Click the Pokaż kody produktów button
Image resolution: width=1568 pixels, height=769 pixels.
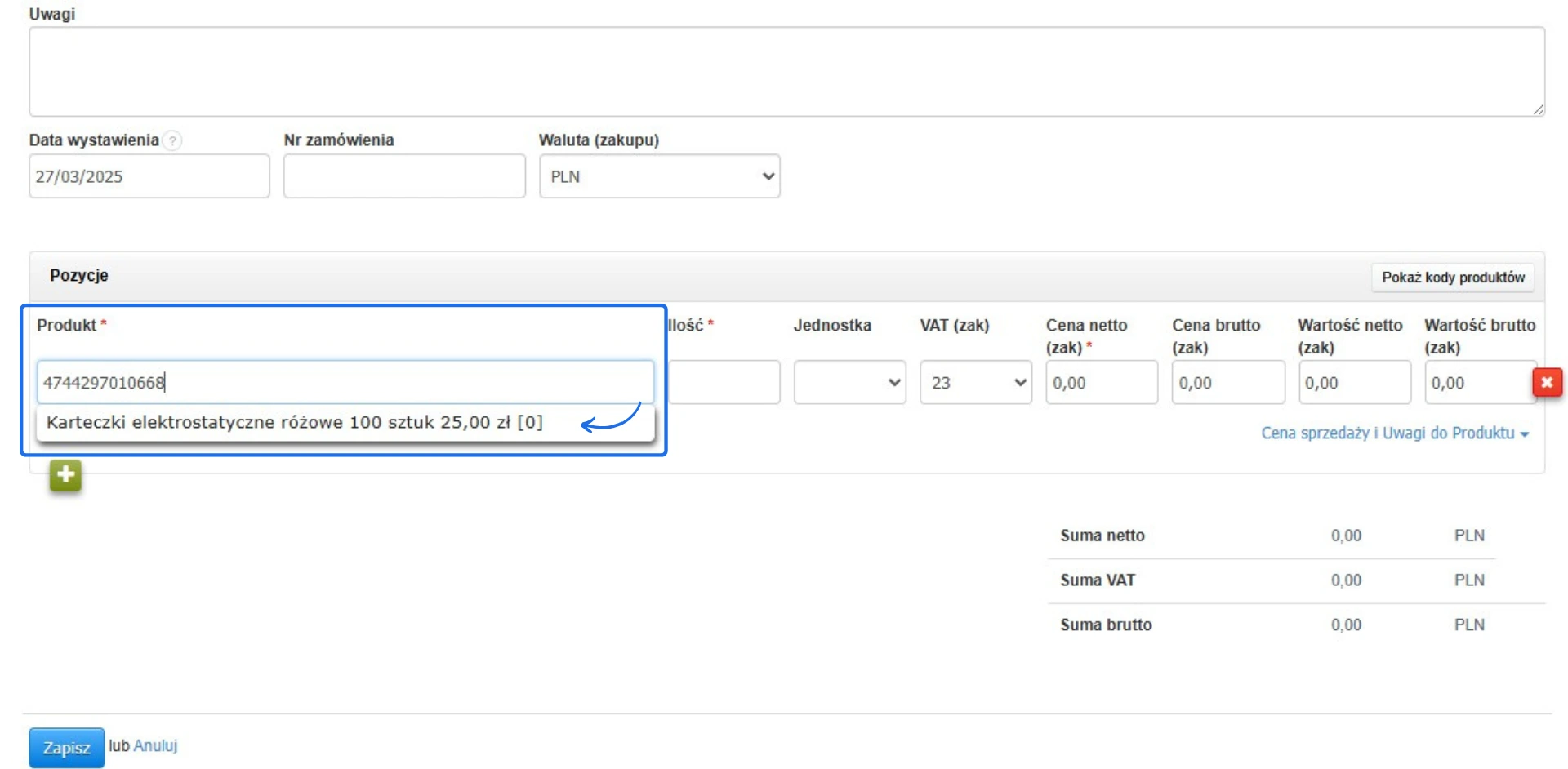[x=1452, y=278]
